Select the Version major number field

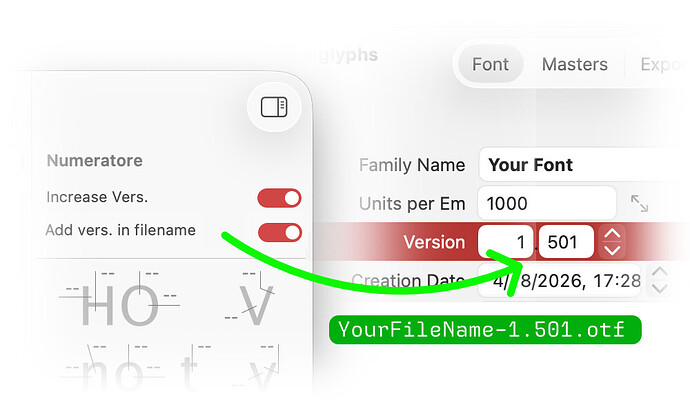506,242
